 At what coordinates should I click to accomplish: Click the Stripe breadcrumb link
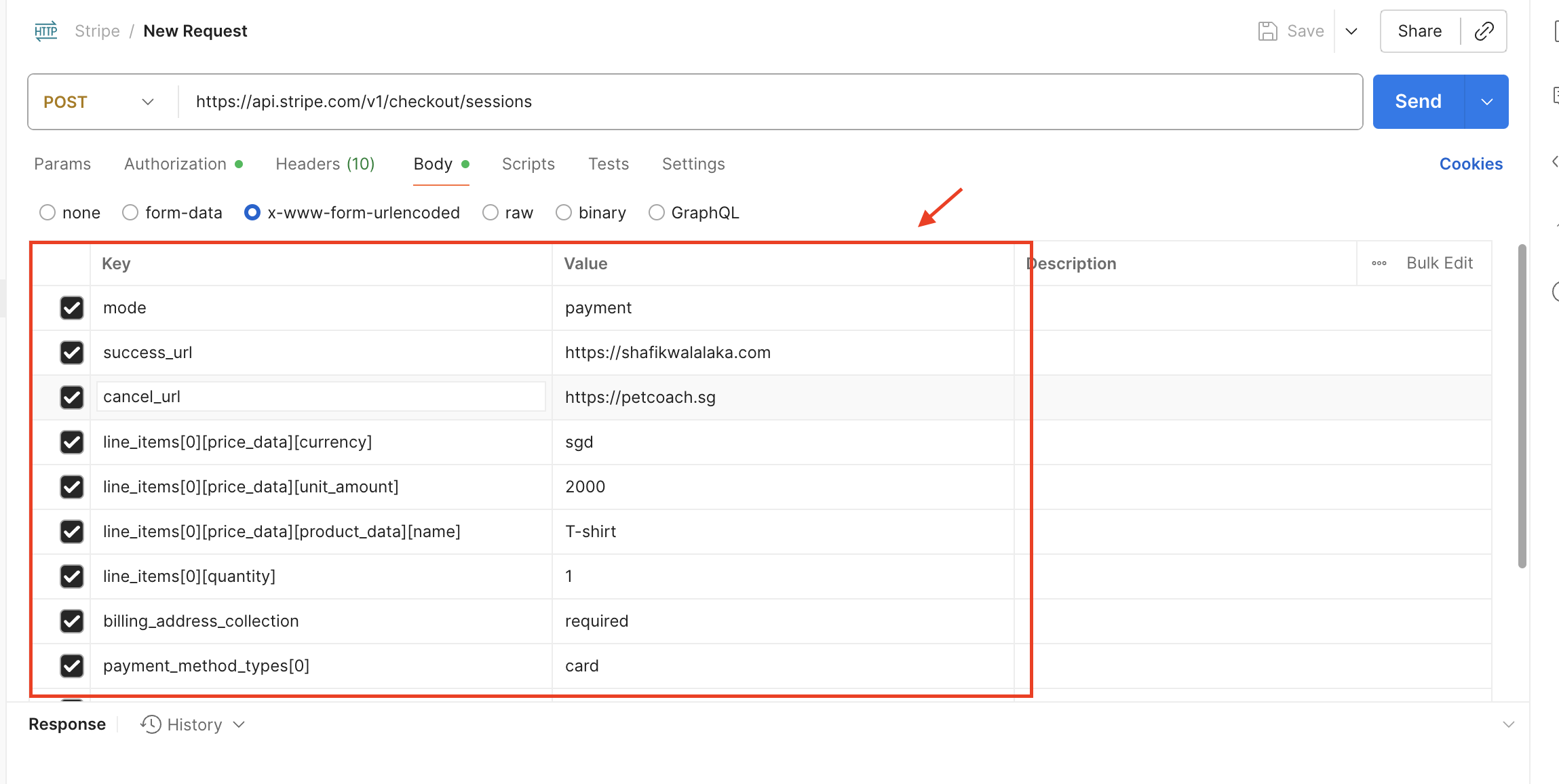(97, 31)
